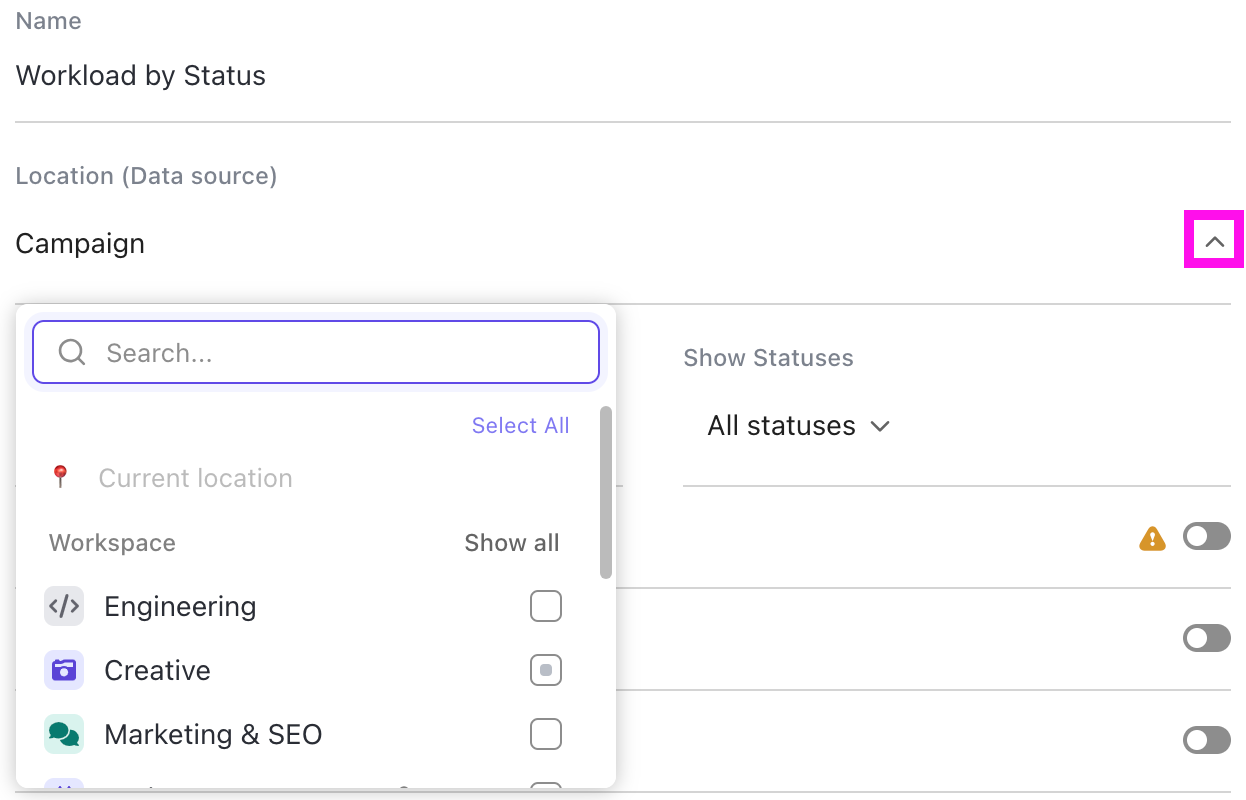Click the location list scrollbar

point(605,492)
